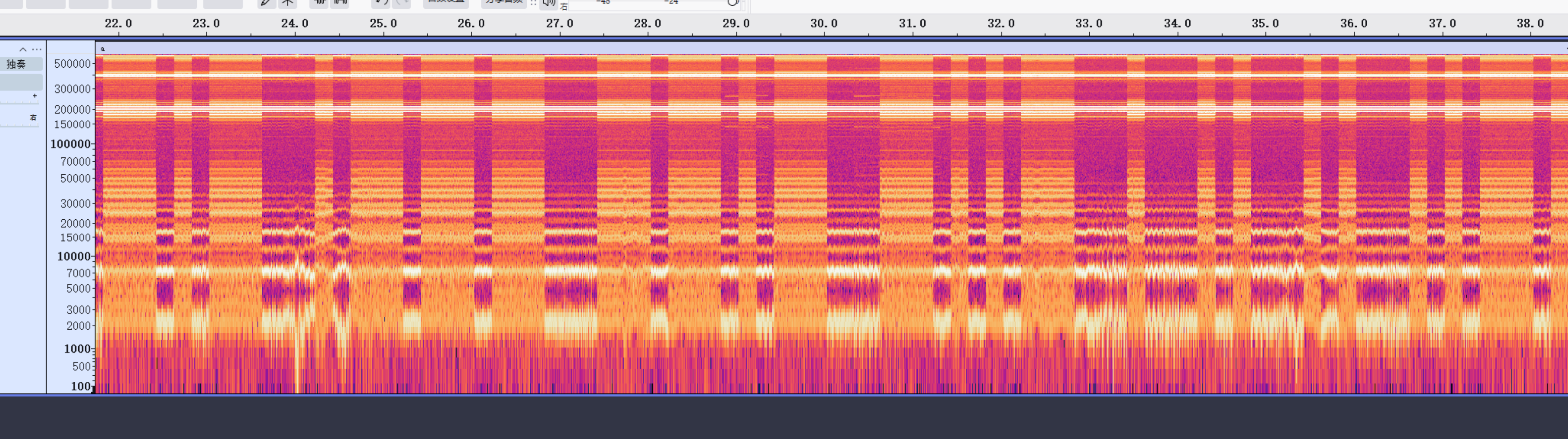Open the track's three-dot options menu
1568x439 pixels.
pos(37,49)
